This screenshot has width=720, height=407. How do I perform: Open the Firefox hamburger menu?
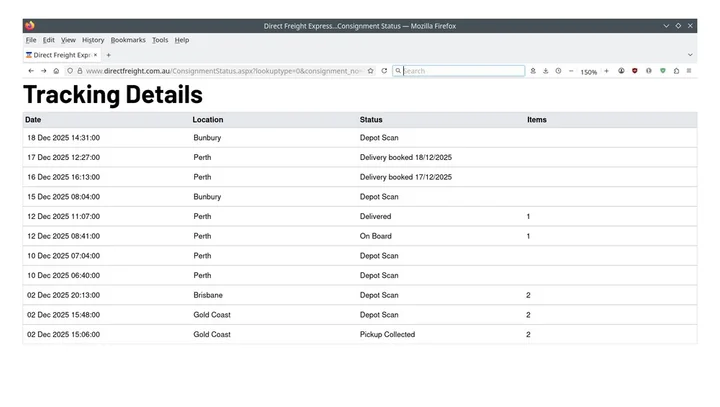click(x=689, y=71)
